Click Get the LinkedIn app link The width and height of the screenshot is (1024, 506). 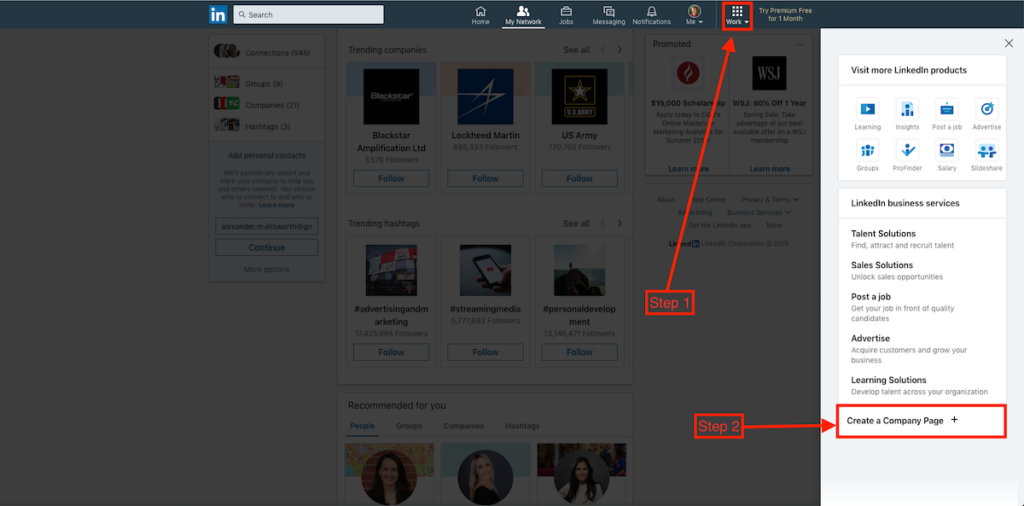click(720, 225)
